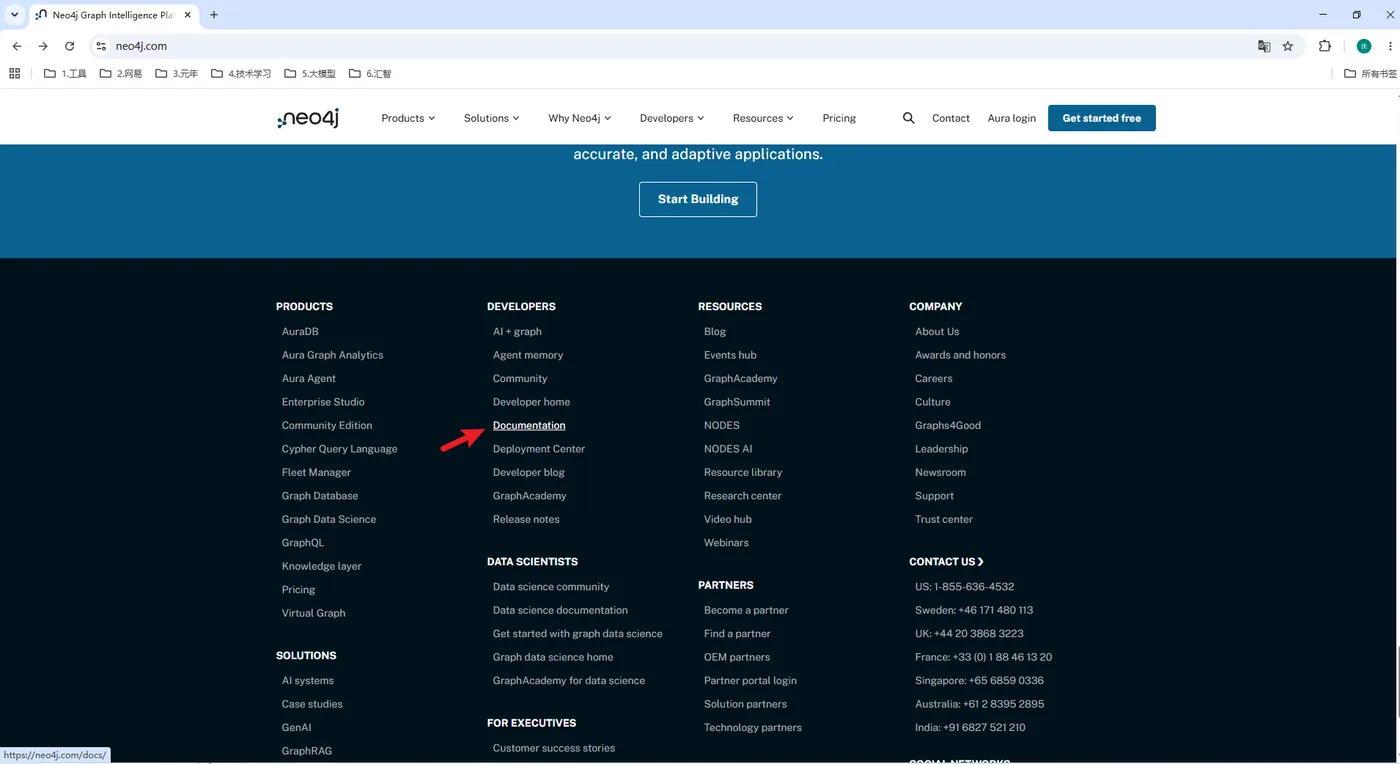The height and width of the screenshot is (764, 1400).
Task: Open the Contact header link
Action: click(951, 118)
